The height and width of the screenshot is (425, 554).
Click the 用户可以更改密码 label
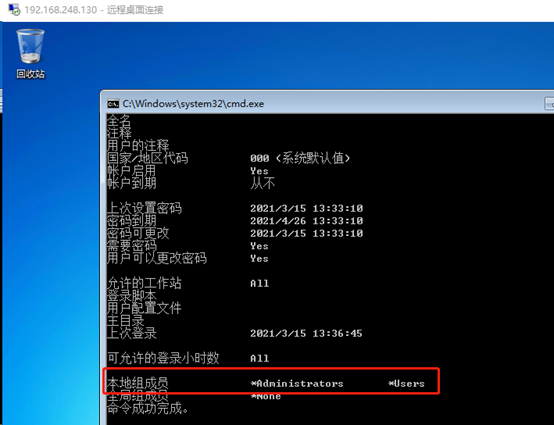click(x=157, y=258)
